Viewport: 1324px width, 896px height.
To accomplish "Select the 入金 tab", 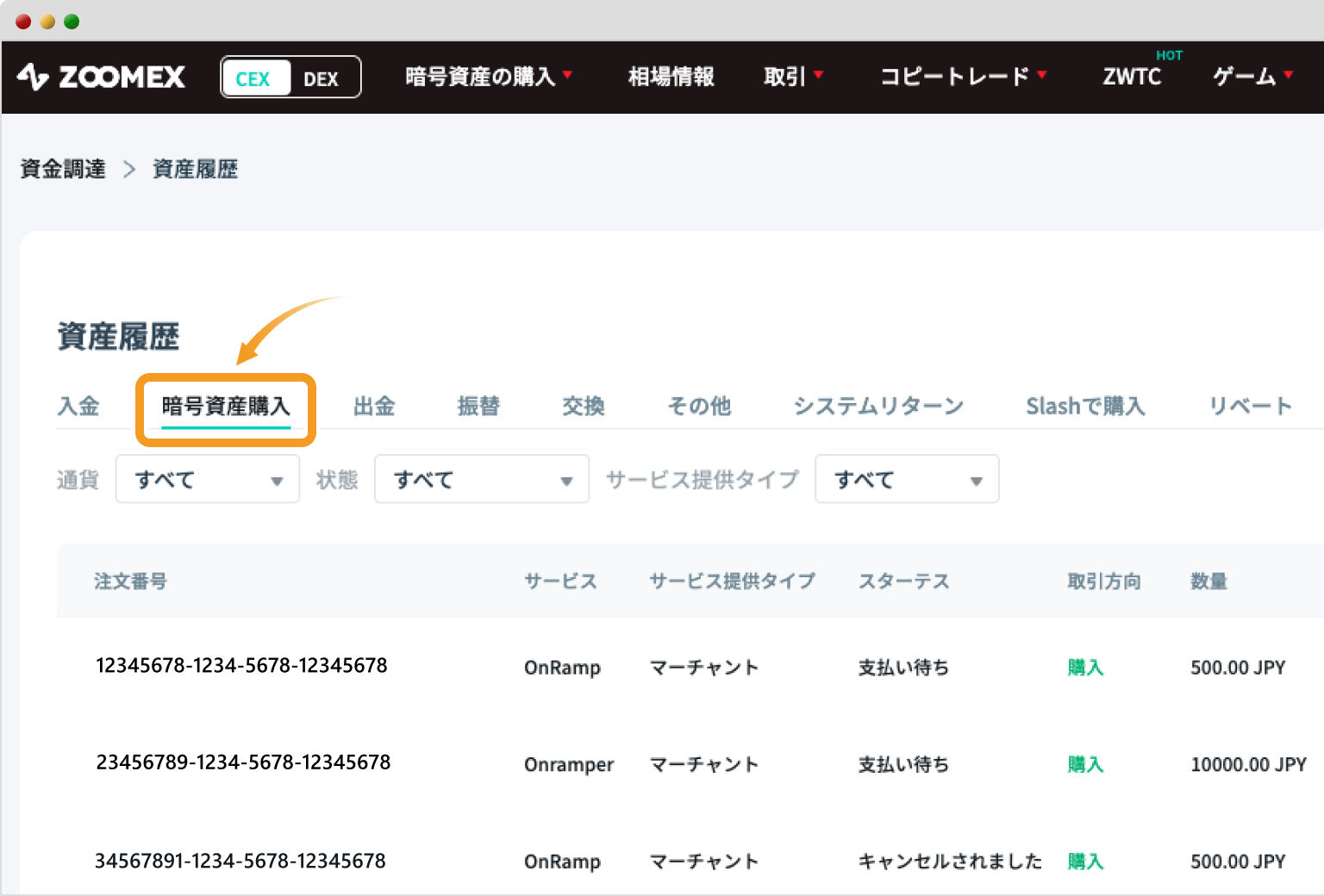I will [78, 406].
